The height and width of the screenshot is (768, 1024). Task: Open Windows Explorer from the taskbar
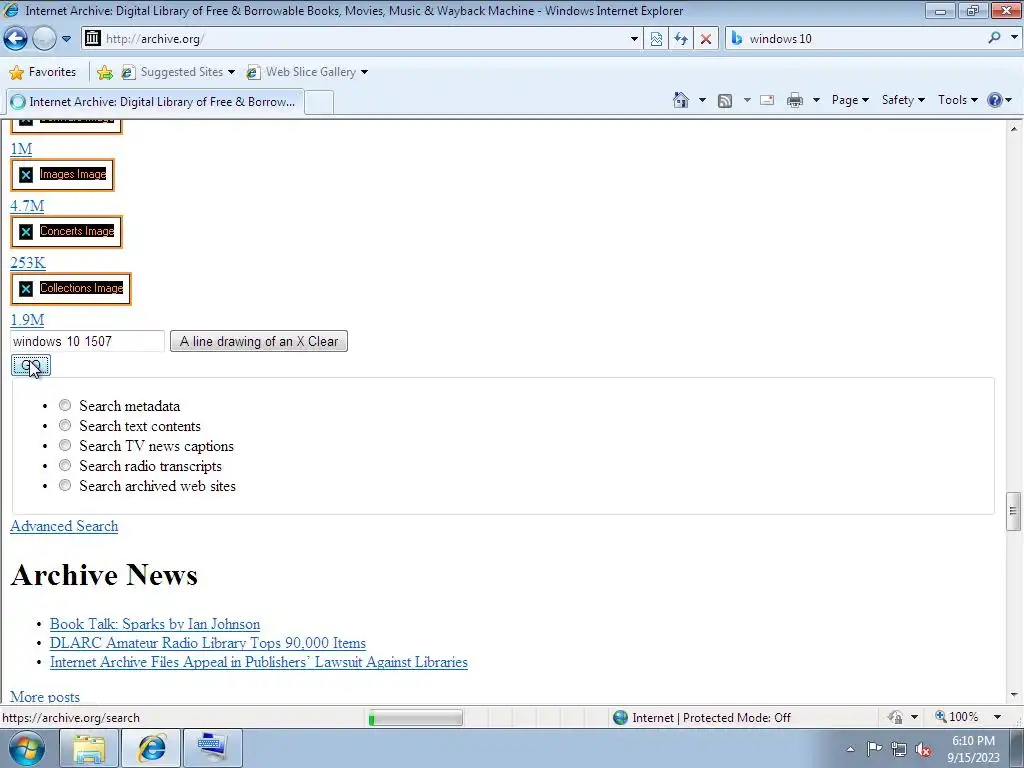tap(89, 748)
